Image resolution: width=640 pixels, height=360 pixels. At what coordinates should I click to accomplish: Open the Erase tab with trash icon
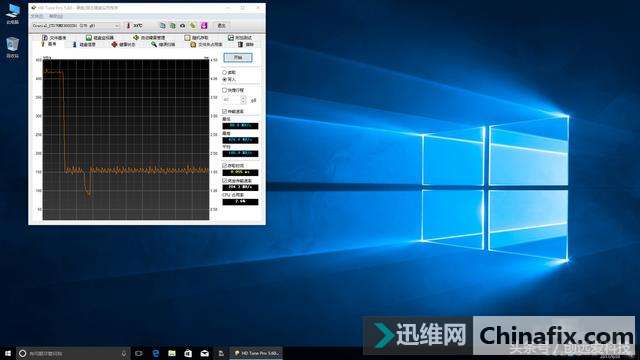[x=246, y=44]
